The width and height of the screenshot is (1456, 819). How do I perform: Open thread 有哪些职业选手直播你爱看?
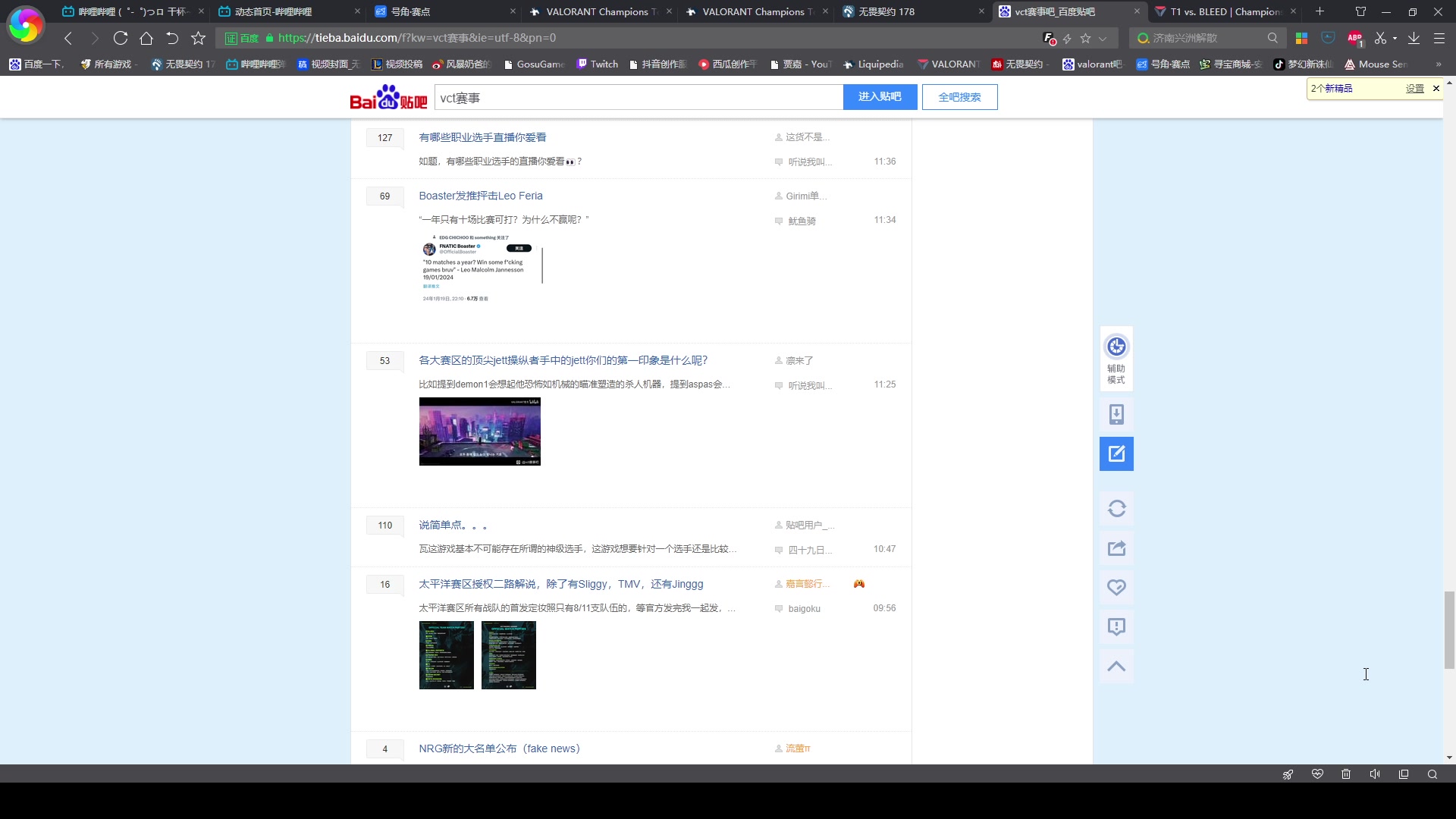pyautogui.click(x=482, y=137)
